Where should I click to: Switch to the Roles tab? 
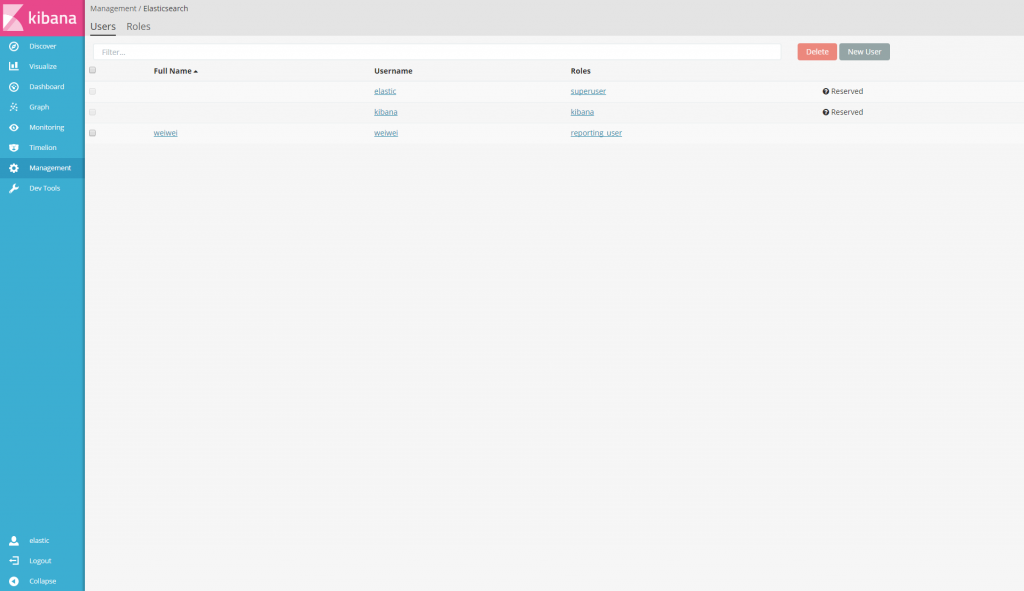click(138, 27)
